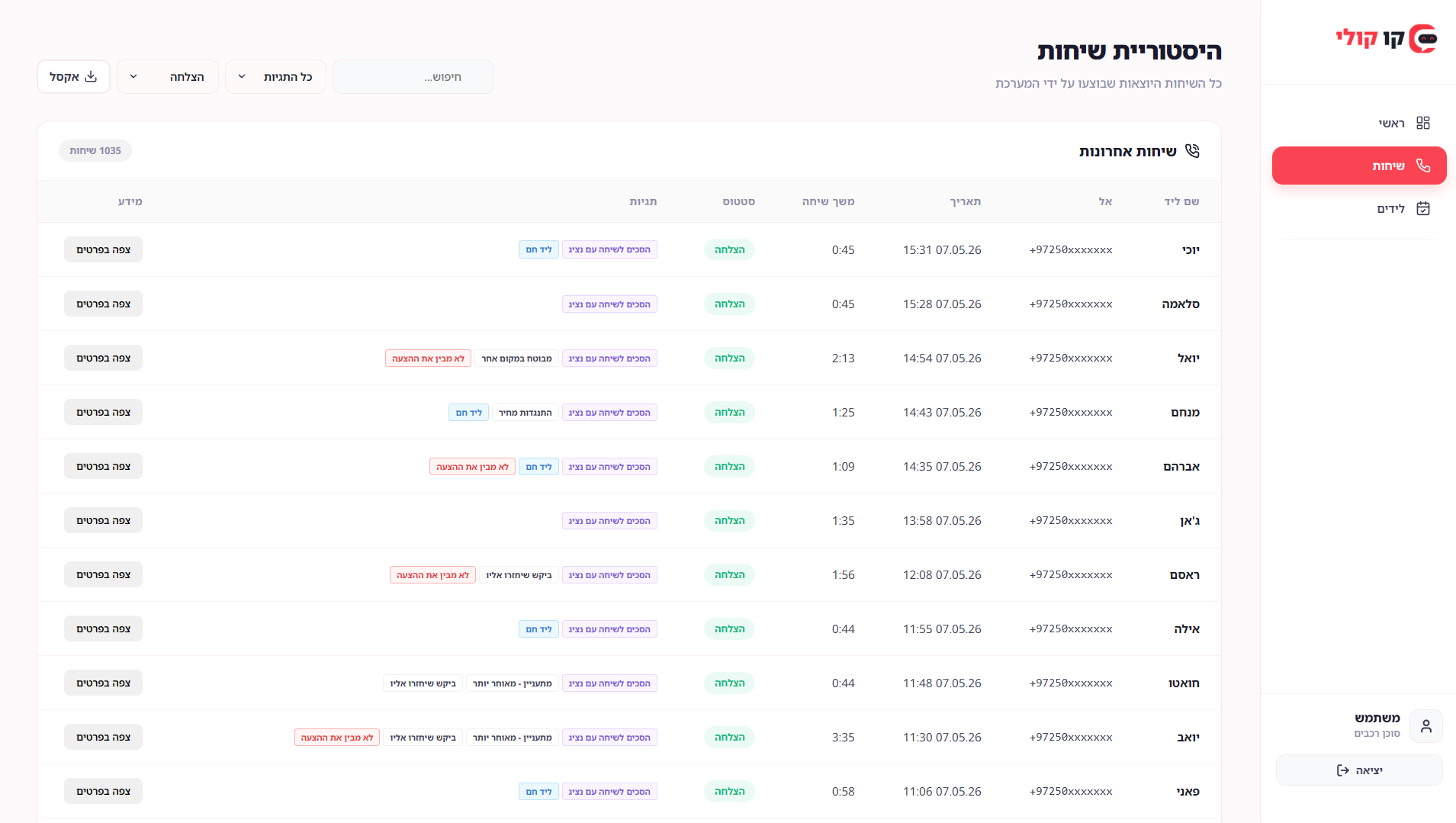
Task: Click לא מבין את ההצעה tag for יואל
Action: coord(428,358)
